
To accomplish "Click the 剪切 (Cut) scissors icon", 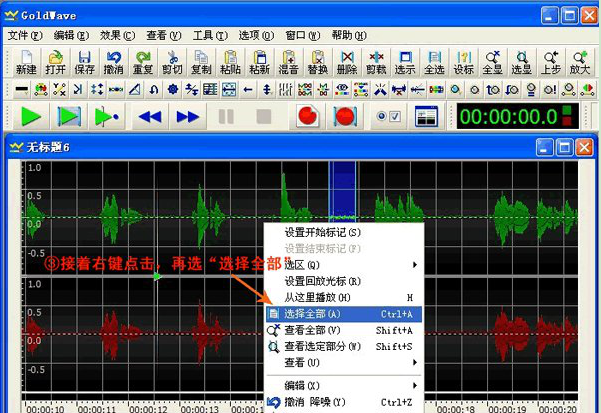I will [x=172, y=62].
